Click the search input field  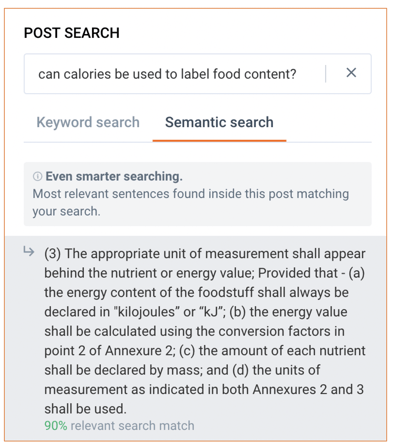click(198, 74)
